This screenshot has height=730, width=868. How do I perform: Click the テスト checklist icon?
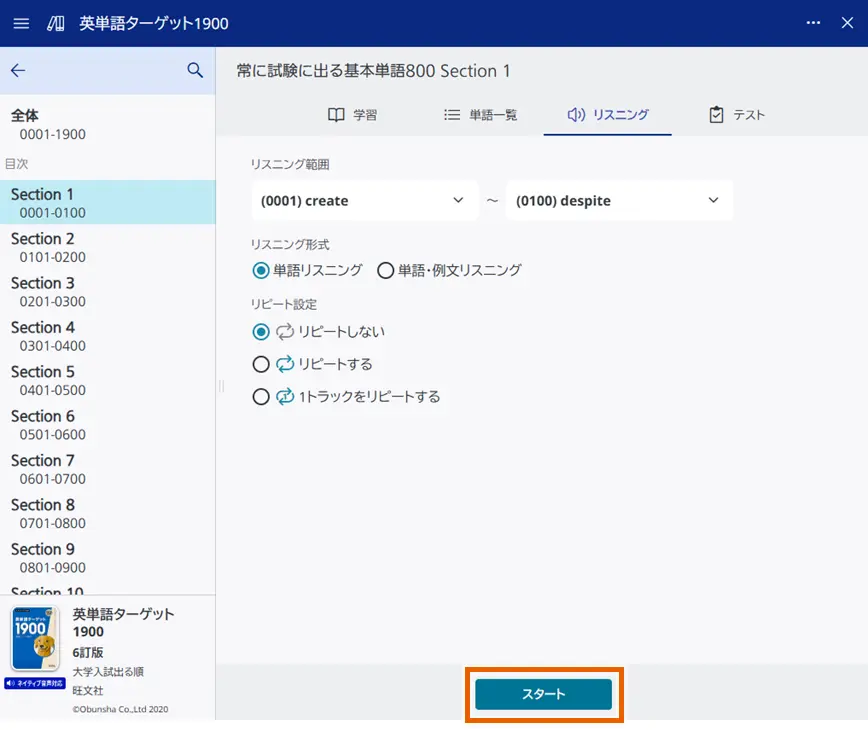[x=716, y=114]
